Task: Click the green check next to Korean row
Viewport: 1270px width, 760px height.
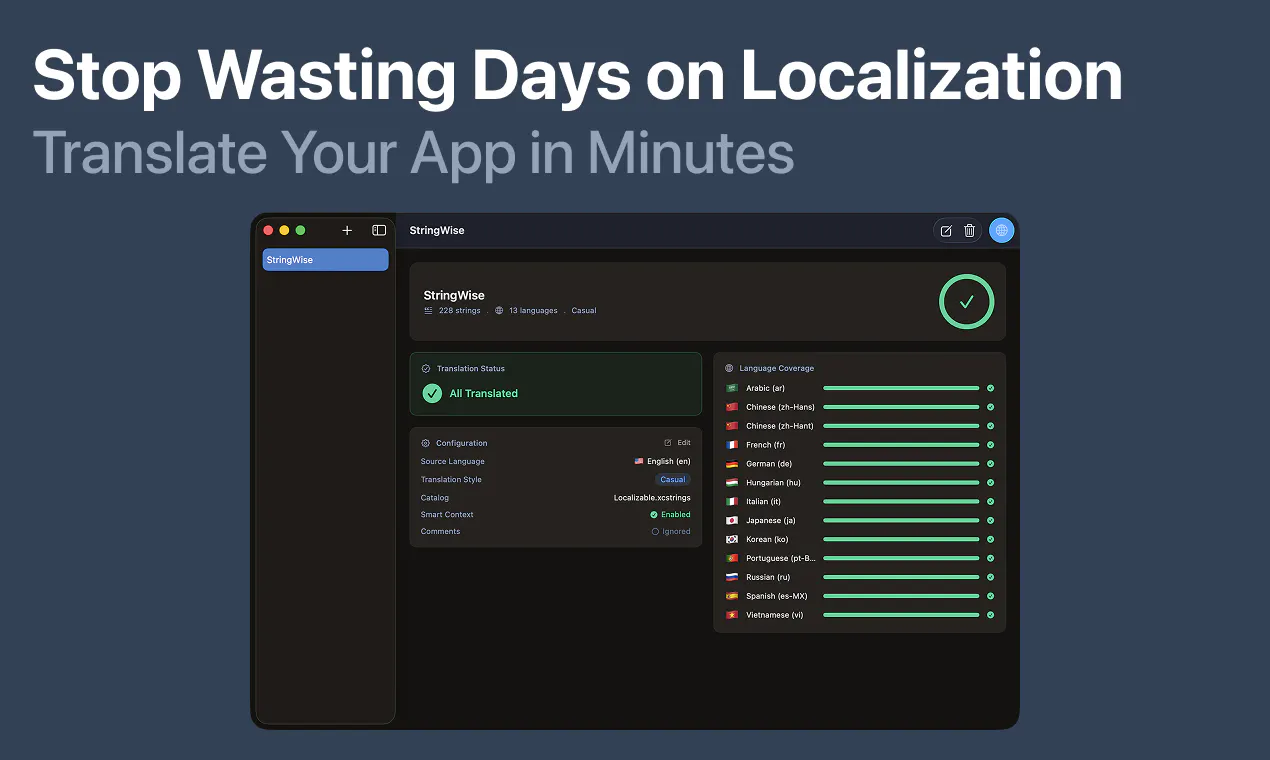Action: (x=990, y=540)
